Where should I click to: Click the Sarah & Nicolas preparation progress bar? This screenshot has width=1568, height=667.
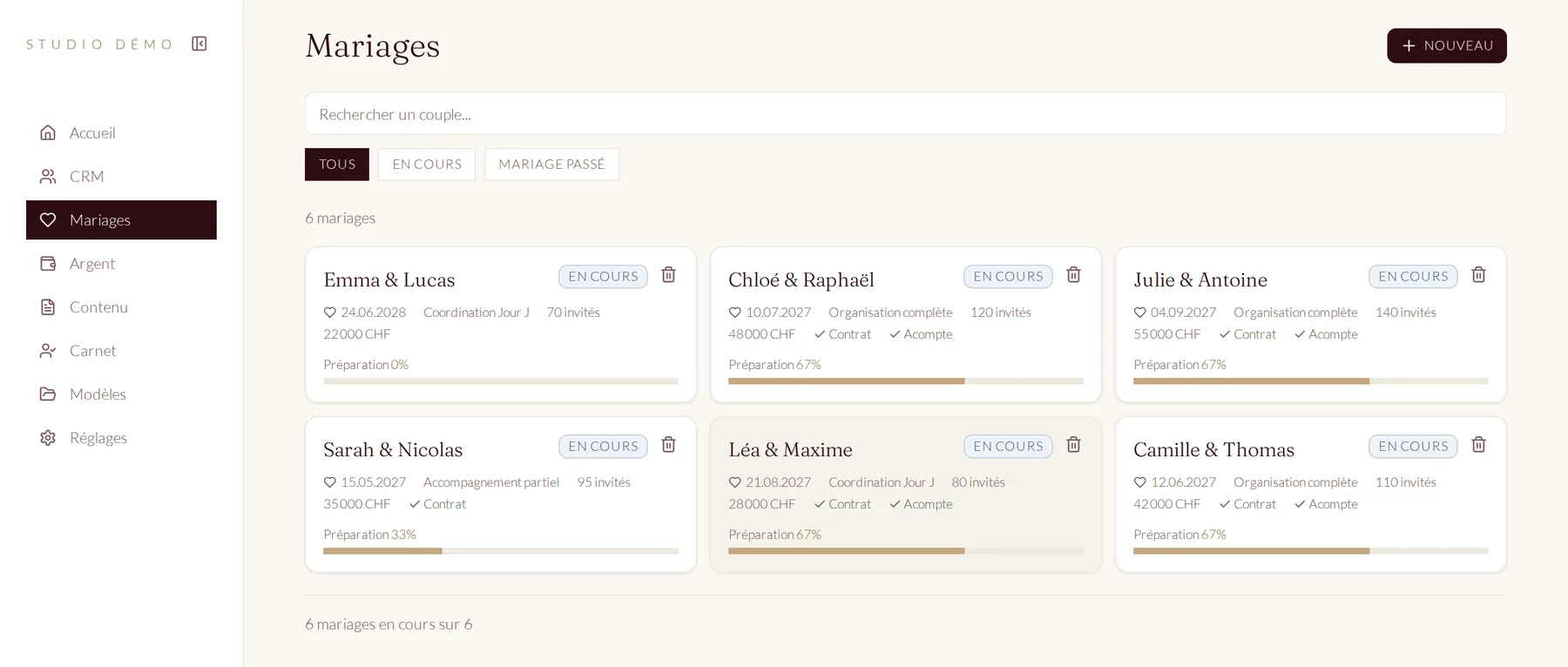point(501,551)
